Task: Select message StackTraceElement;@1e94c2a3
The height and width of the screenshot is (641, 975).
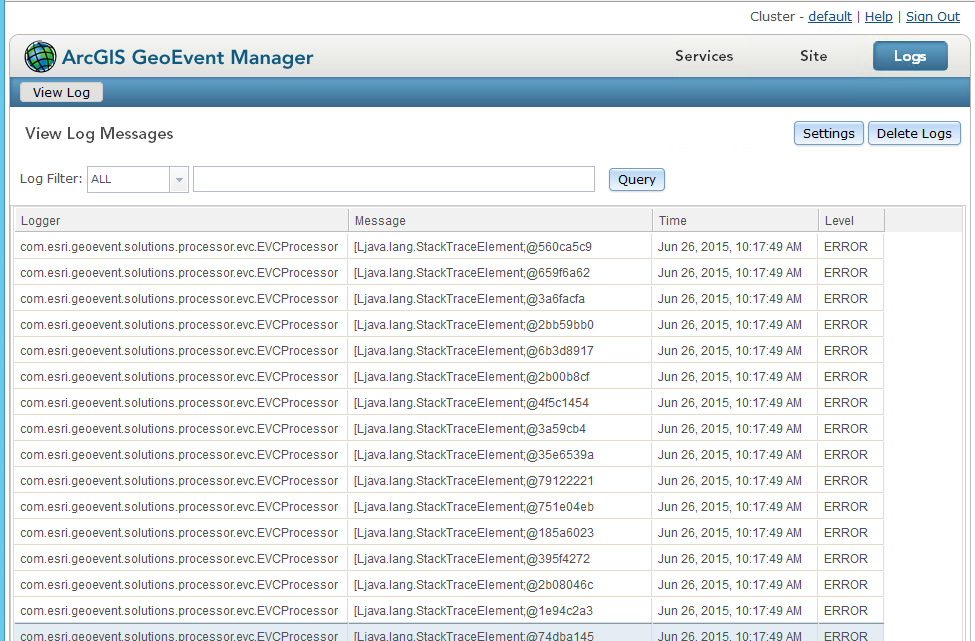Action: (x=473, y=612)
